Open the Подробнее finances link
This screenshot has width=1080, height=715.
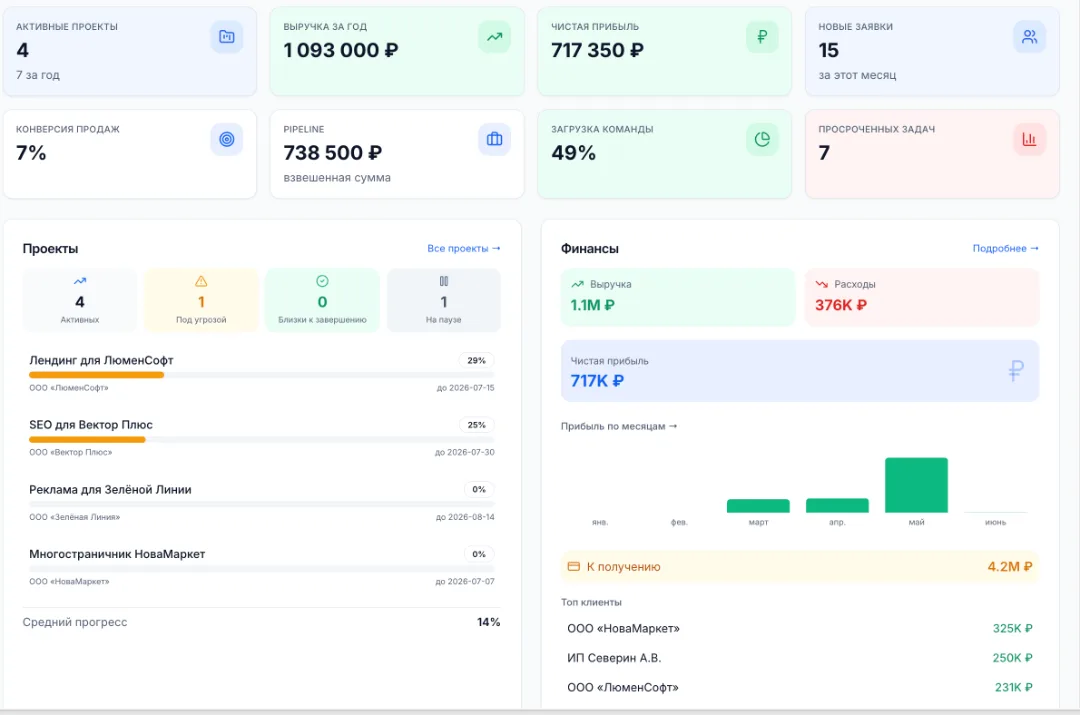click(1006, 249)
